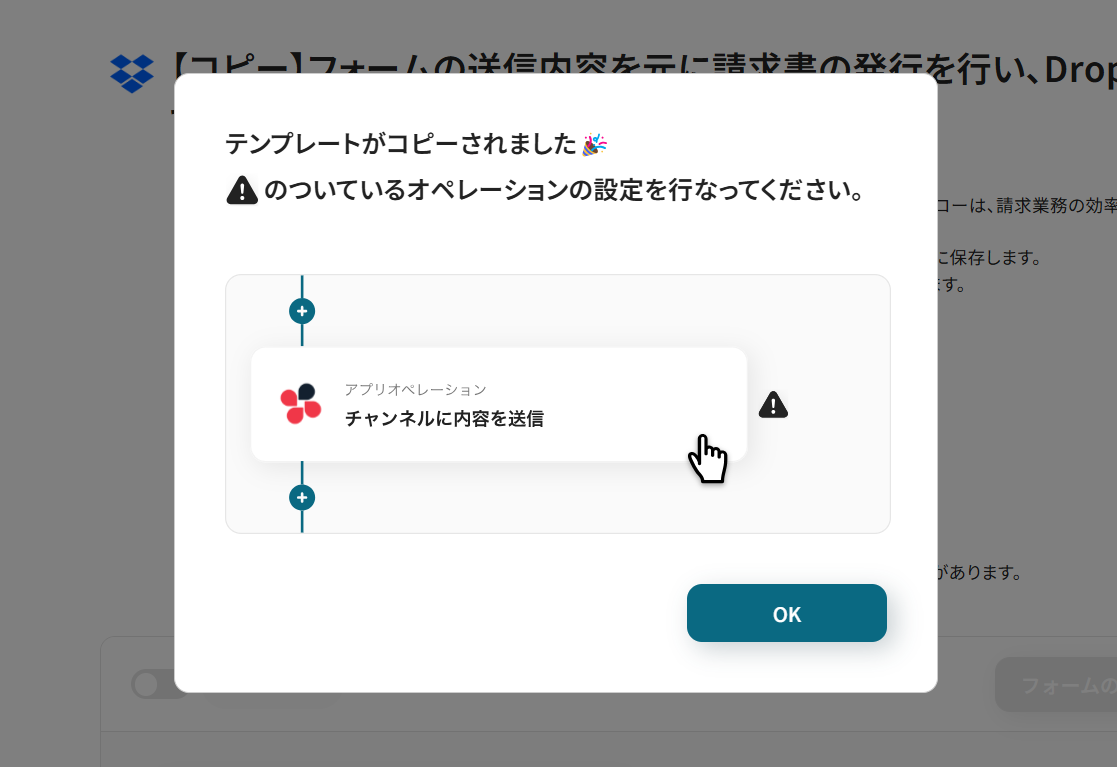Click the connector line below the lower plus
This screenshot has height=767, width=1117.
[x=302, y=521]
